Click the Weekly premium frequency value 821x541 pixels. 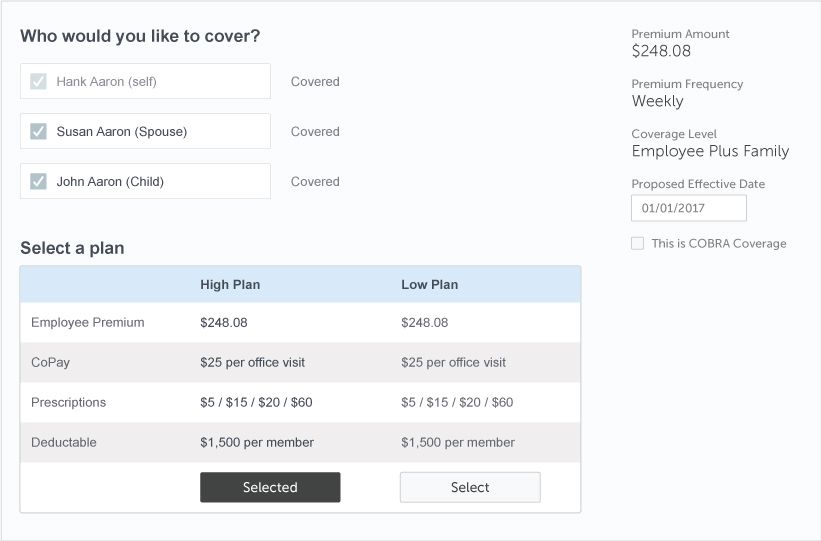[x=658, y=101]
